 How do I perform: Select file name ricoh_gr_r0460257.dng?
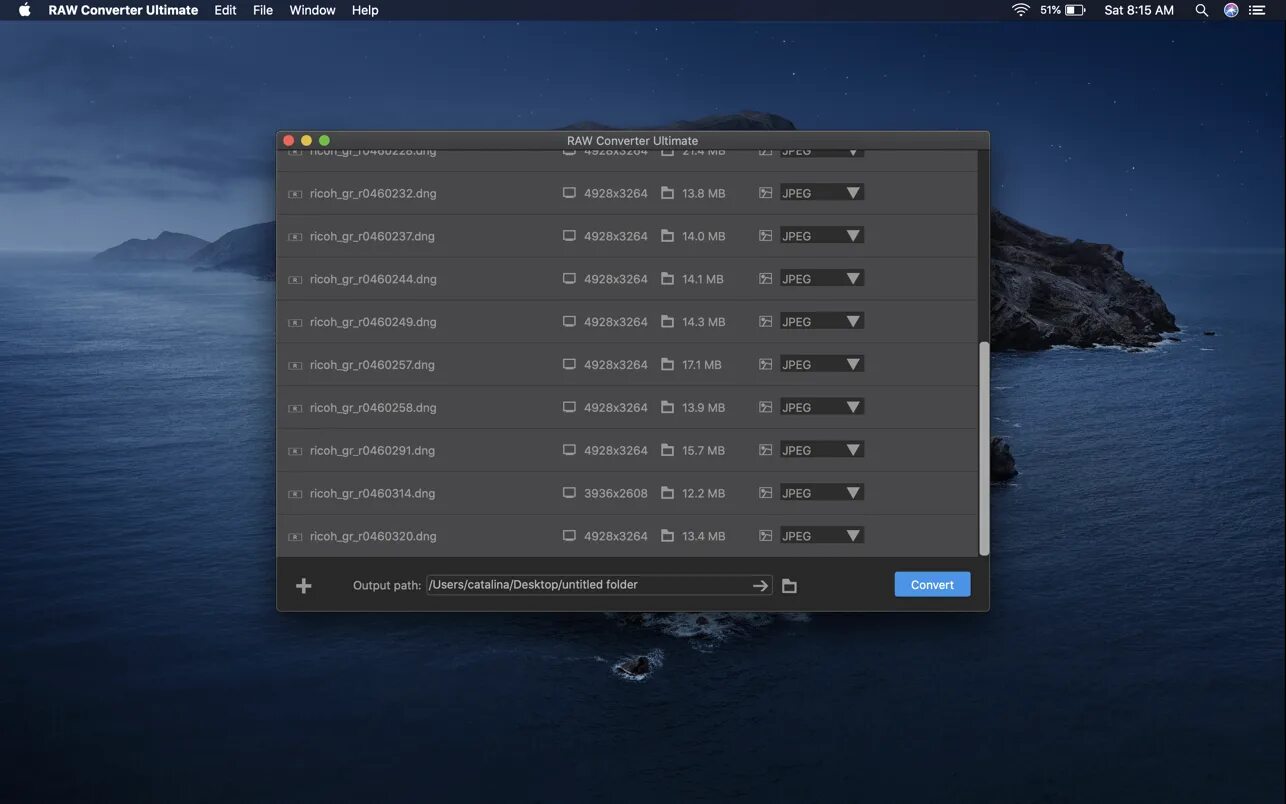tap(372, 366)
